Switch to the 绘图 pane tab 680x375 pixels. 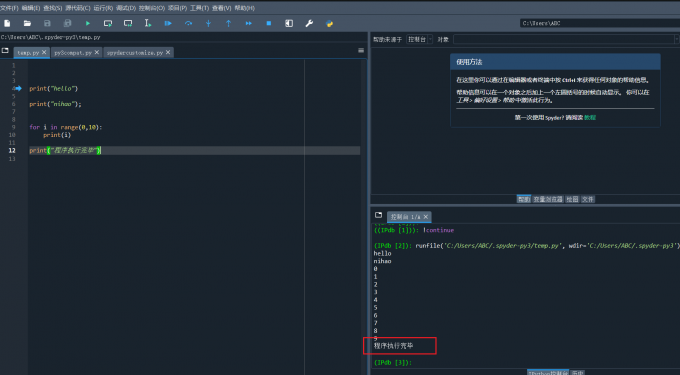click(572, 199)
